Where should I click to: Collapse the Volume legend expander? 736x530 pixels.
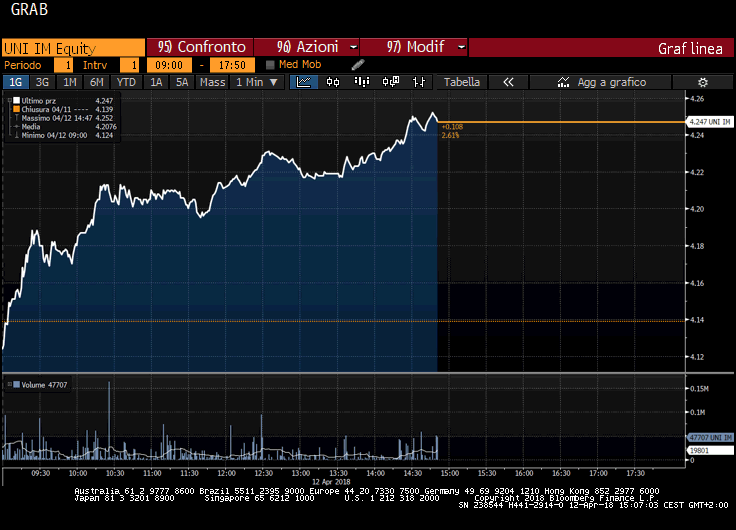[9, 384]
